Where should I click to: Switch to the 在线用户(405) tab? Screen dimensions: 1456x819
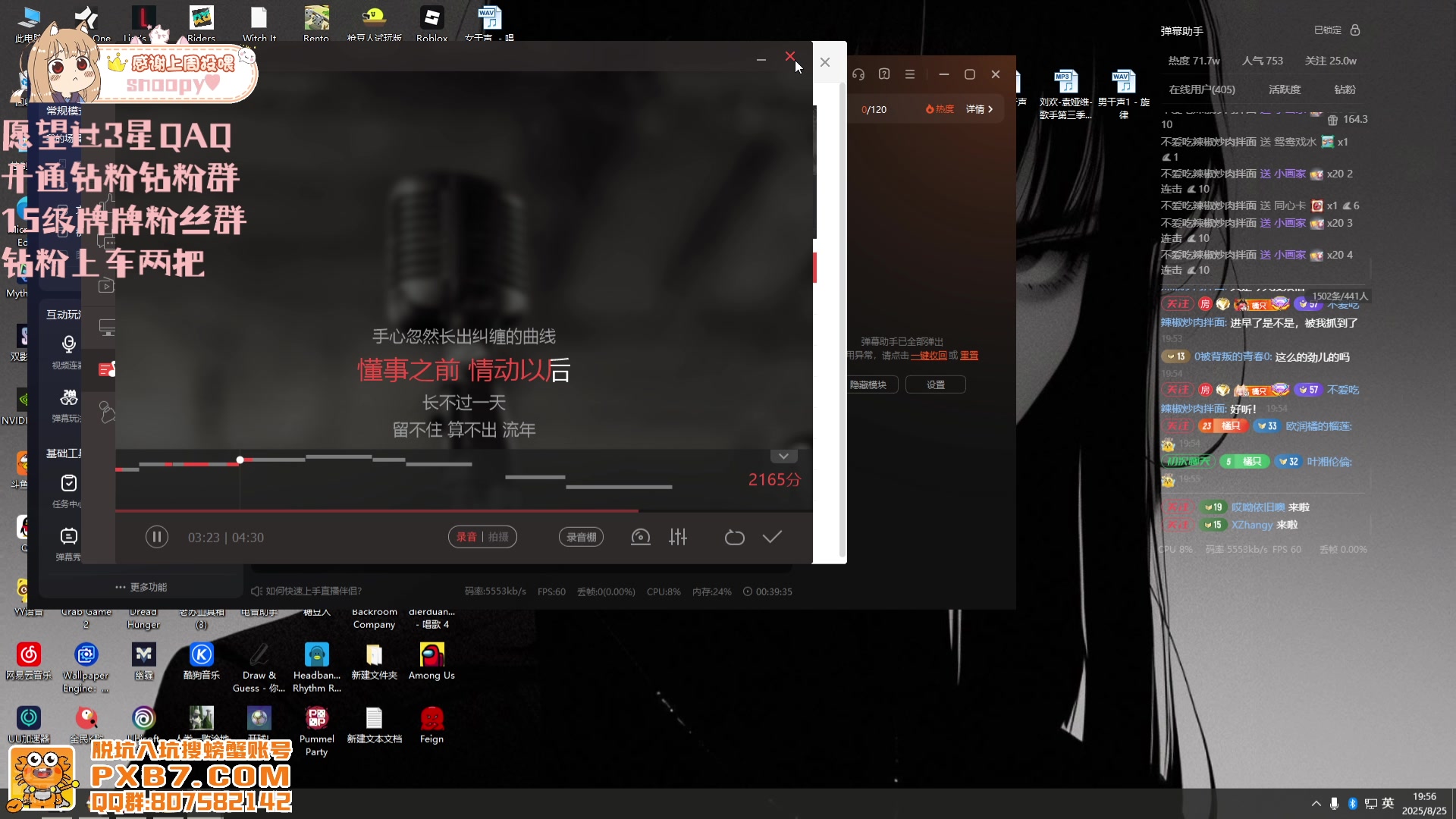[x=1202, y=89]
